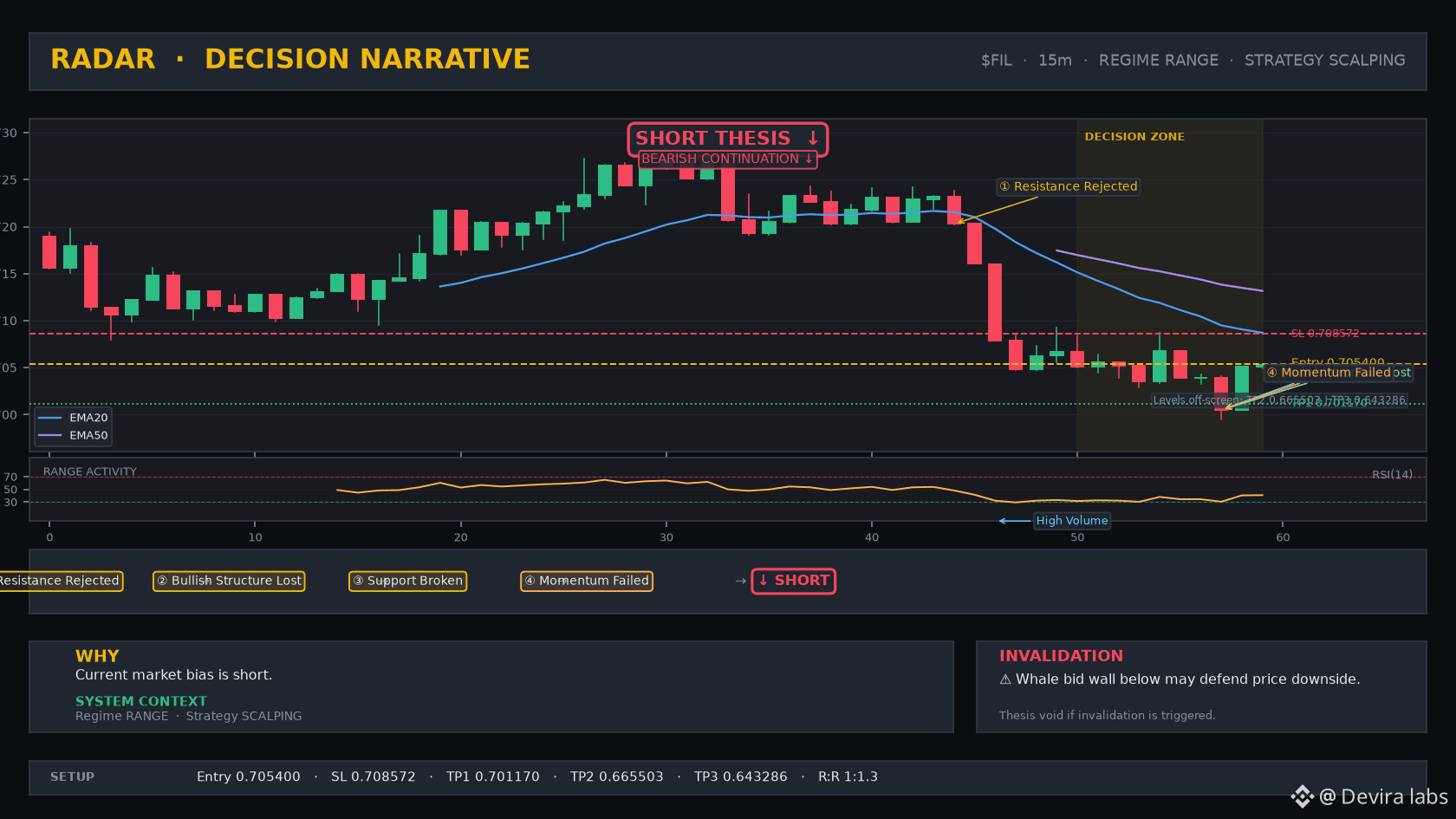
Task: Click the SL 0.708572 setup value
Action: point(373,777)
